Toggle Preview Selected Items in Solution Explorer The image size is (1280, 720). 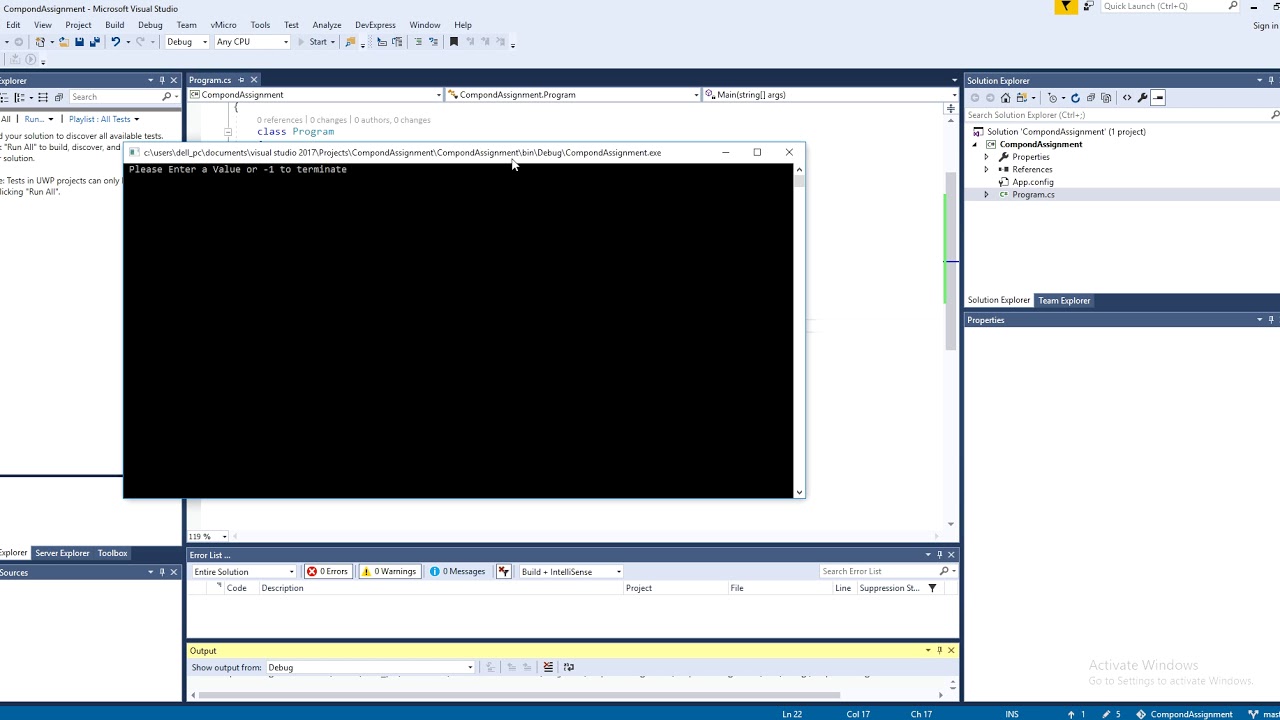[x=1158, y=98]
